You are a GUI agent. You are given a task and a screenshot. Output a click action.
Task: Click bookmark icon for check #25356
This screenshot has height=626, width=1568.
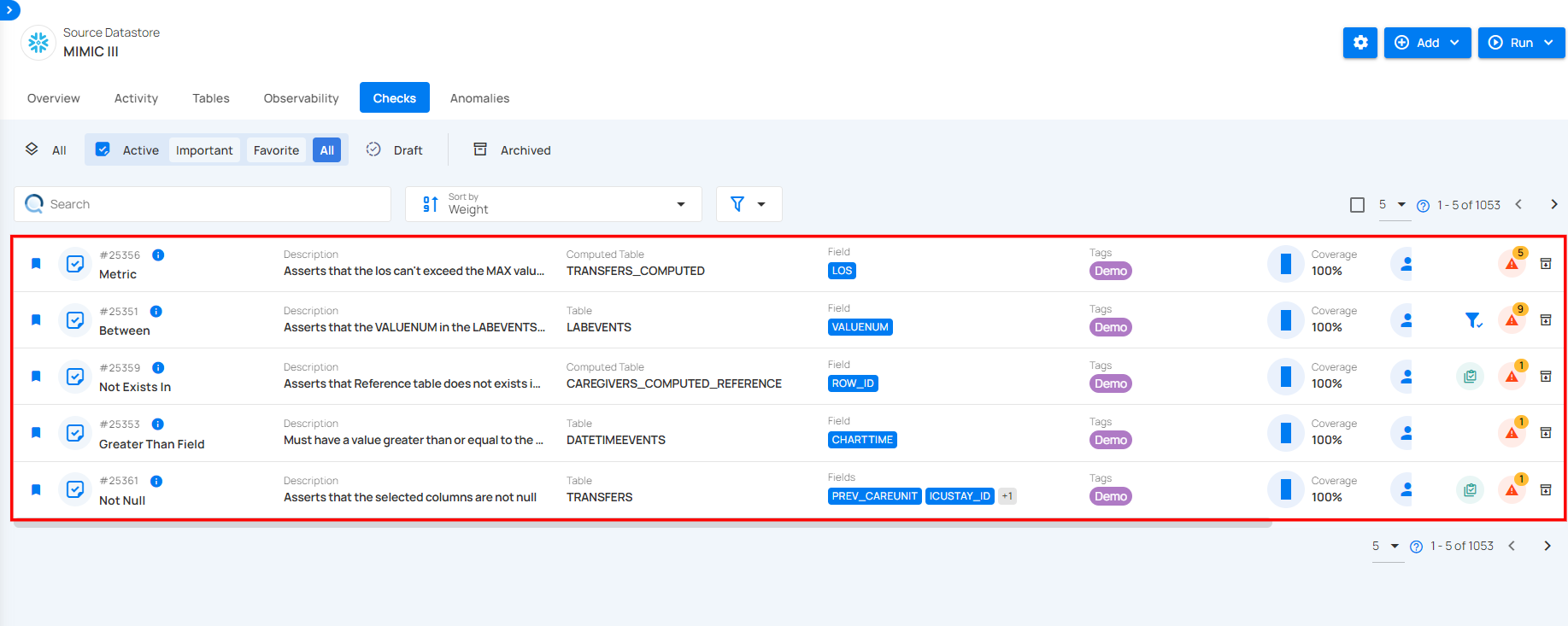tap(36, 264)
